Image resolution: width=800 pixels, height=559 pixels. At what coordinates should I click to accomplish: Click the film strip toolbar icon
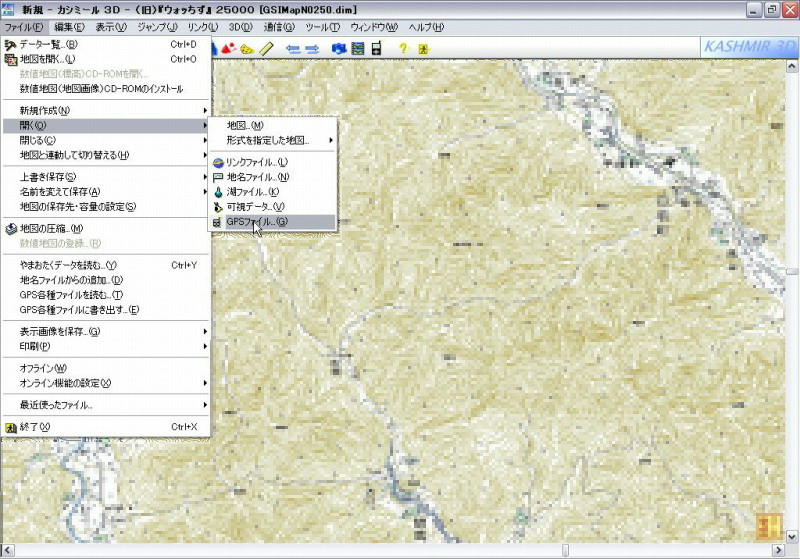tap(358, 49)
